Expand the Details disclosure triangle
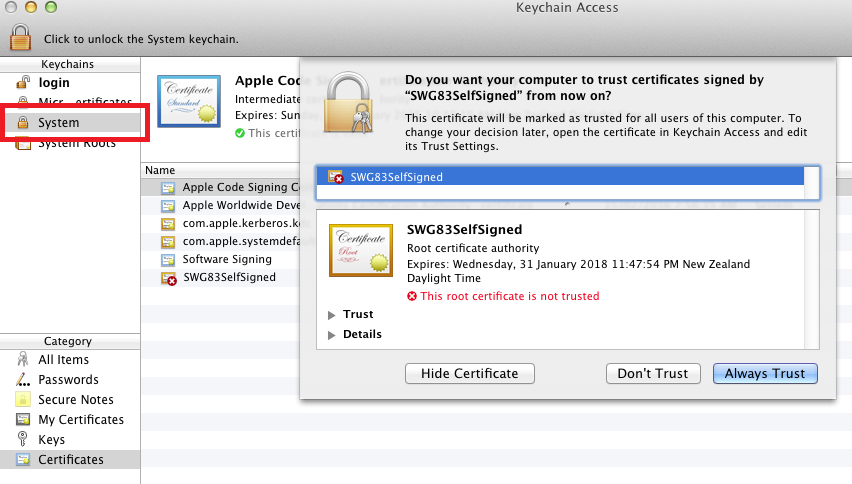This screenshot has width=852, height=484. [x=332, y=335]
